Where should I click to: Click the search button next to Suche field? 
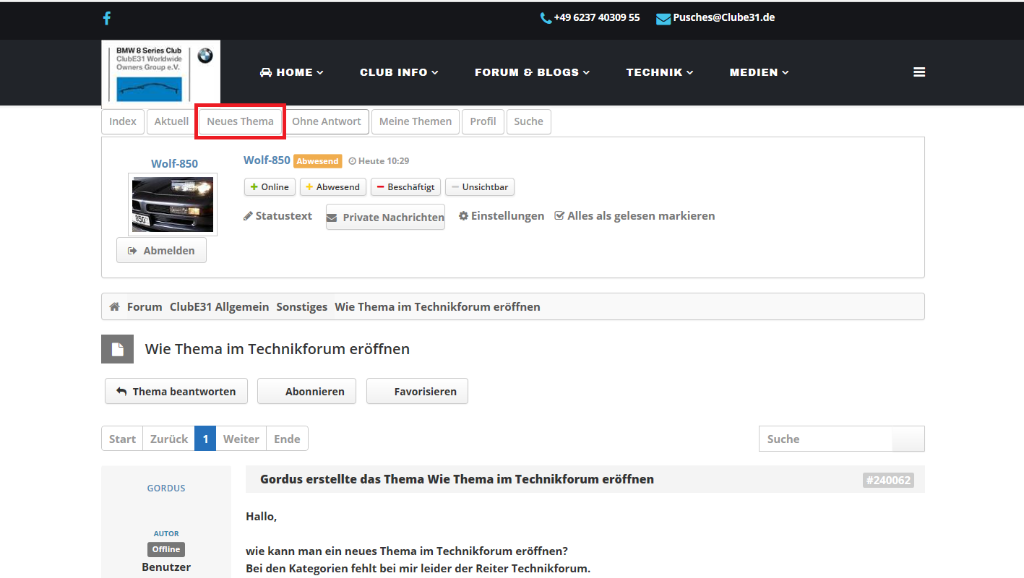coord(907,439)
